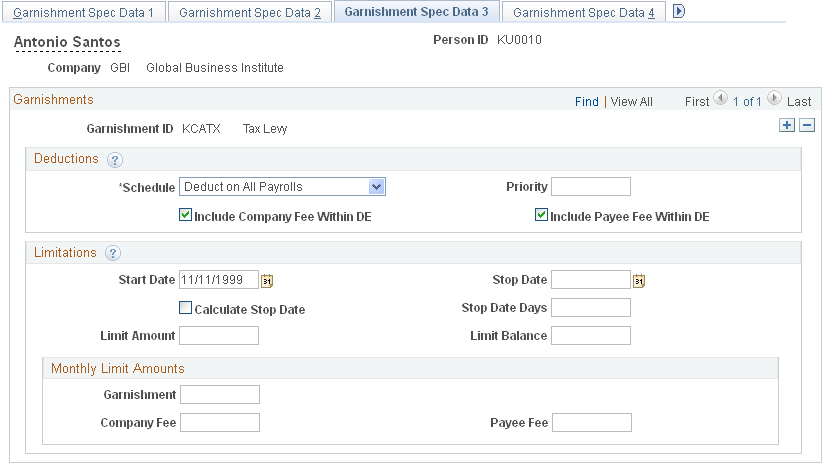
Task: Click the '1 of 1' row counter
Action: coord(747,102)
